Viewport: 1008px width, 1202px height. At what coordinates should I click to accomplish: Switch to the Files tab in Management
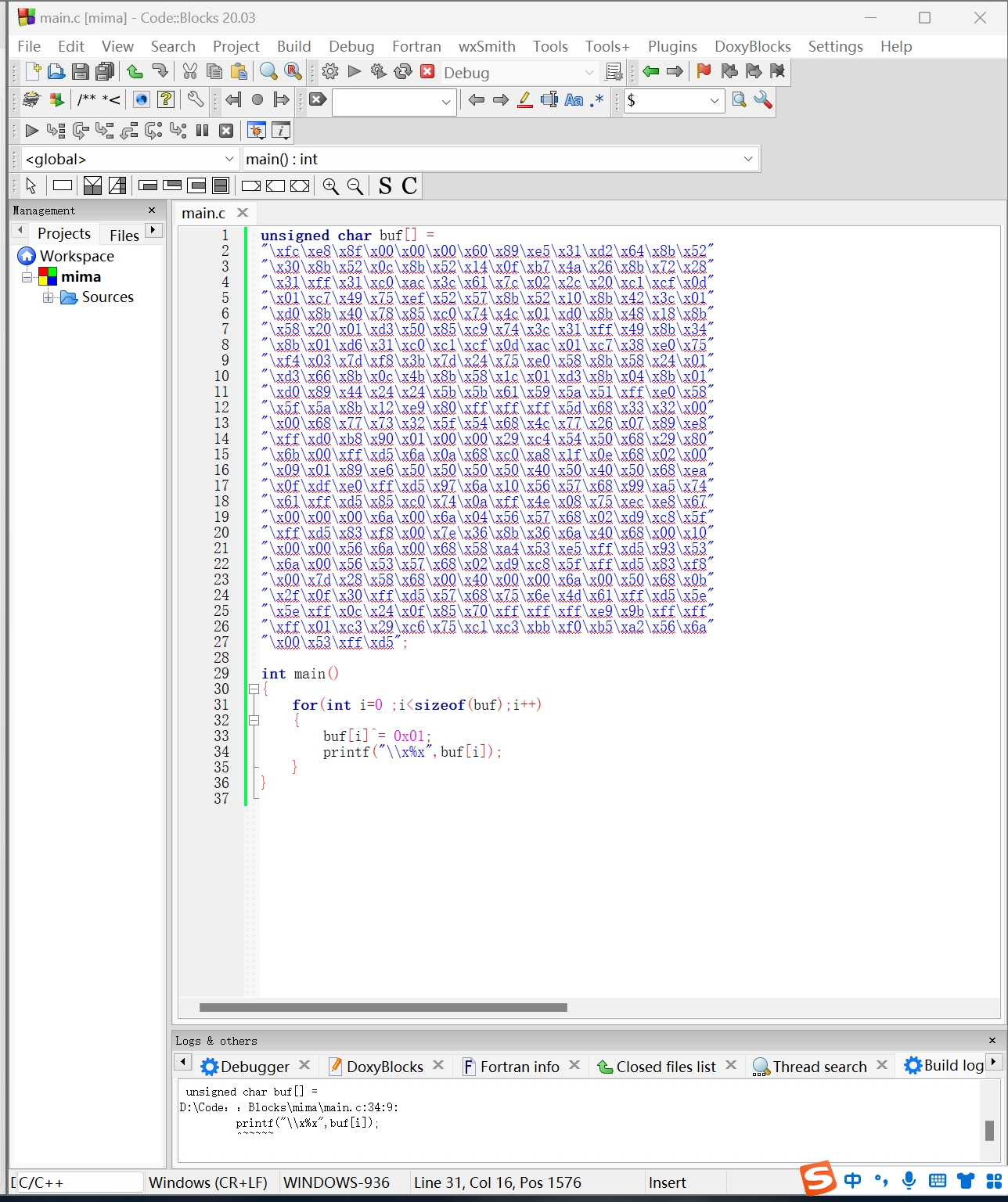point(124,235)
